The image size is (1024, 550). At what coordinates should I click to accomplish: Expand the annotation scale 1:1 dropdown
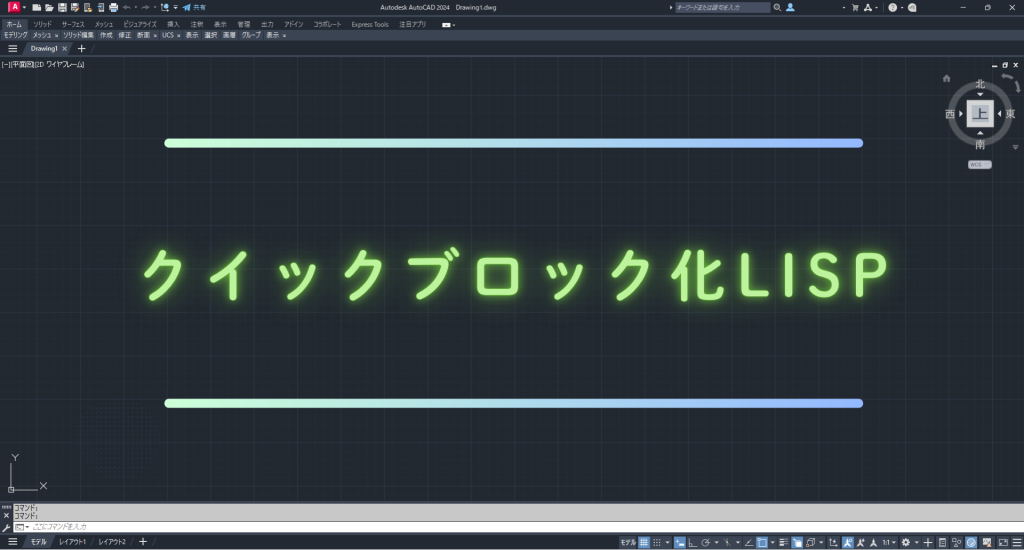coord(889,542)
